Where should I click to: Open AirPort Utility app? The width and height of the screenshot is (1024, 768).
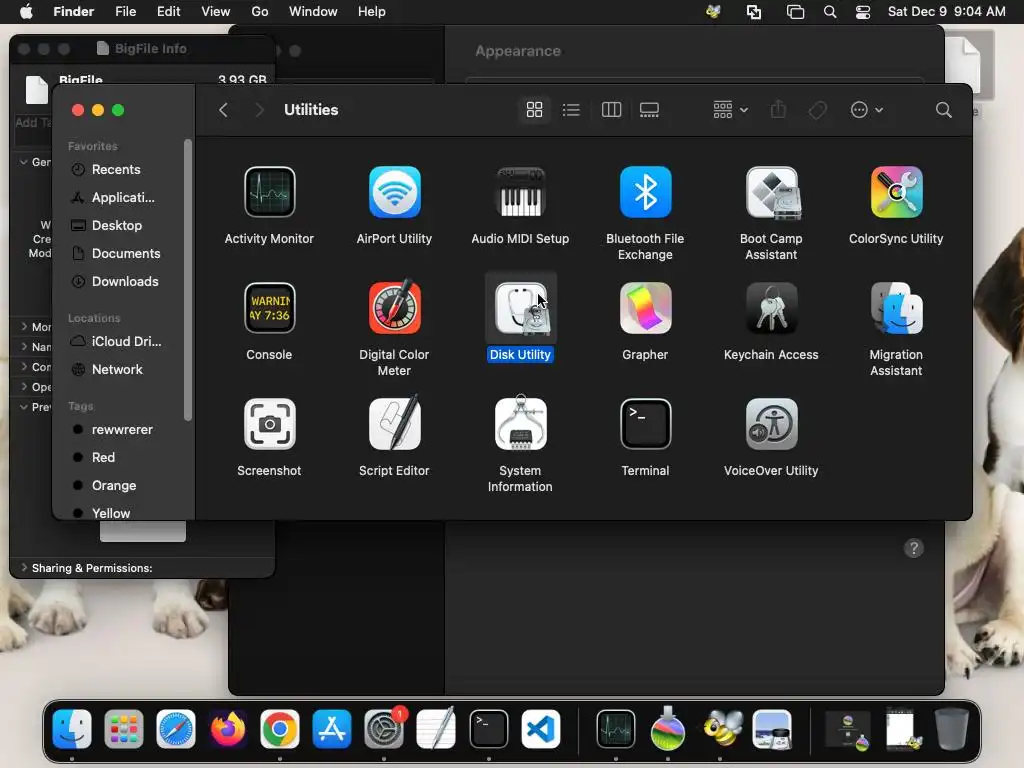[394, 192]
